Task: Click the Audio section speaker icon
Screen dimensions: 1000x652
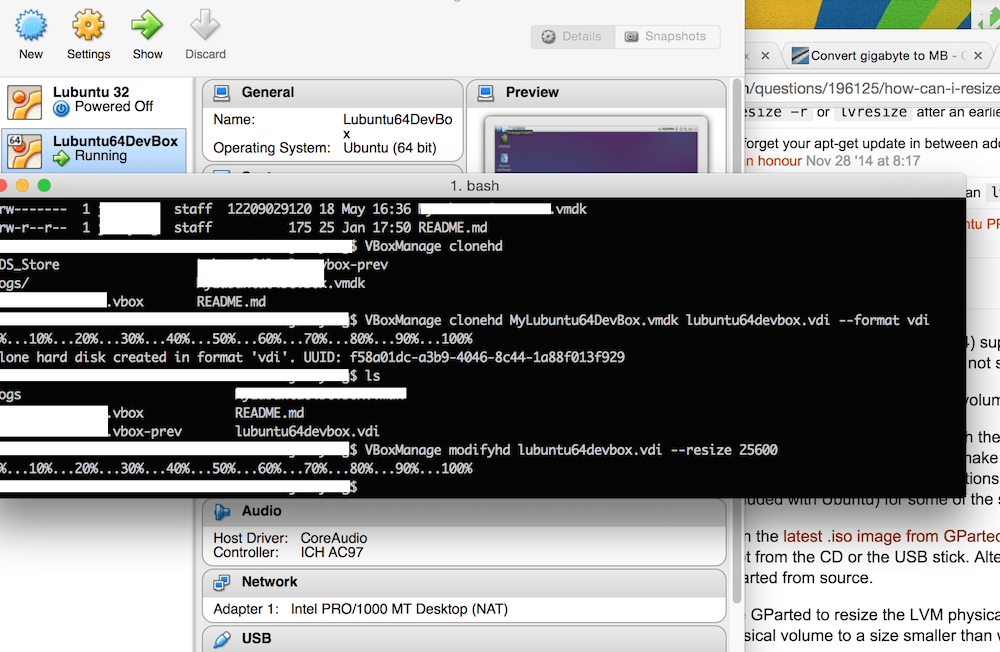Action: tap(222, 511)
